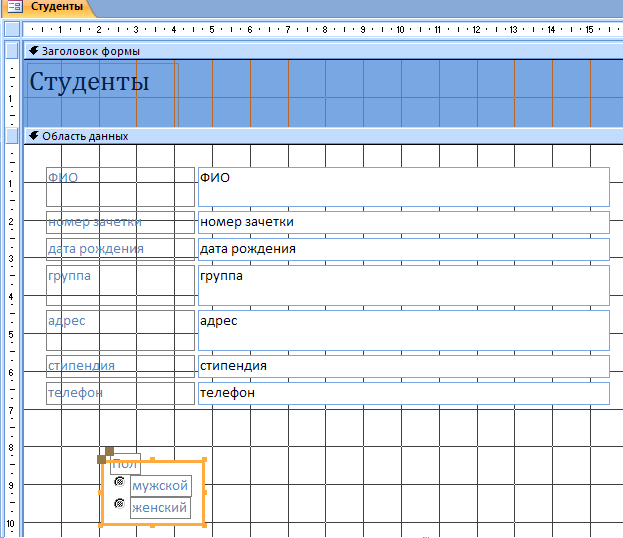Click the vertical ruler at mark 5 in data area
623x538 pixels.
[11, 335]
